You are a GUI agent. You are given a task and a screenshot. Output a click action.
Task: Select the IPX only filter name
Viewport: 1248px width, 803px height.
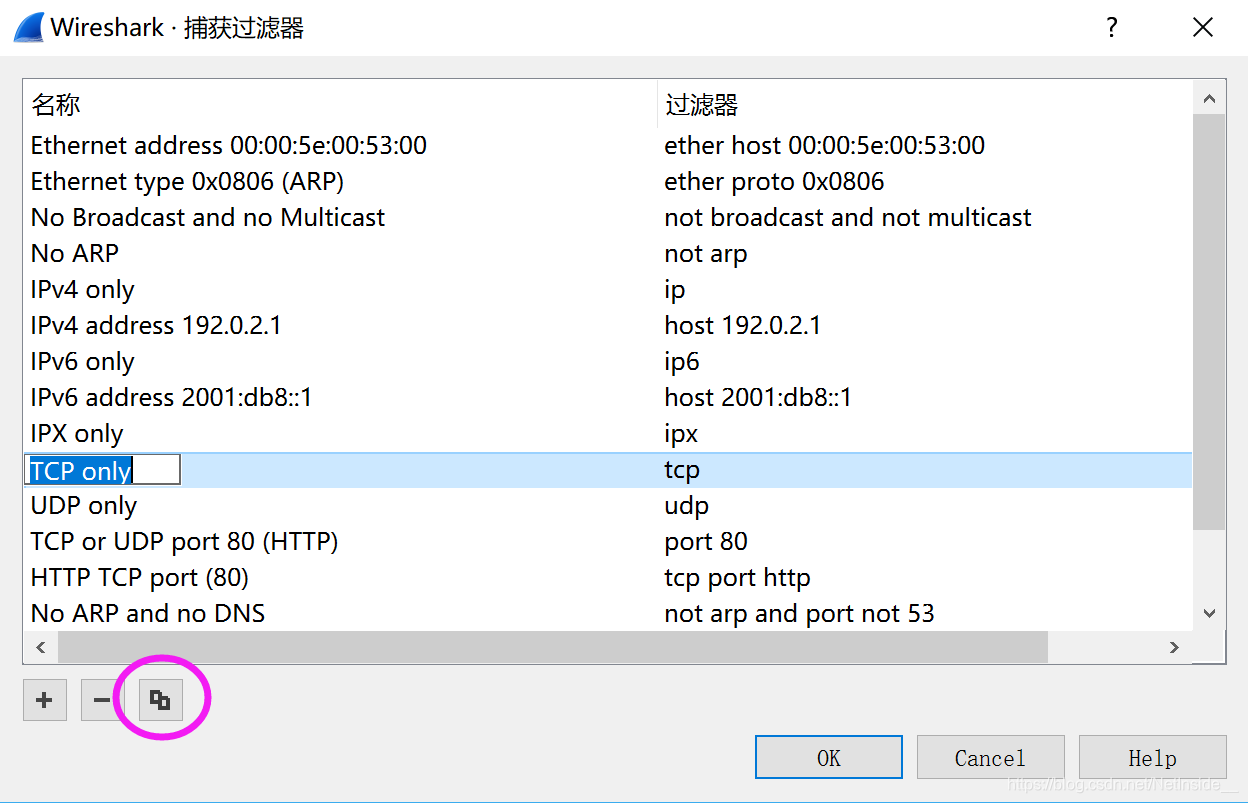click(x=77, y=434)
